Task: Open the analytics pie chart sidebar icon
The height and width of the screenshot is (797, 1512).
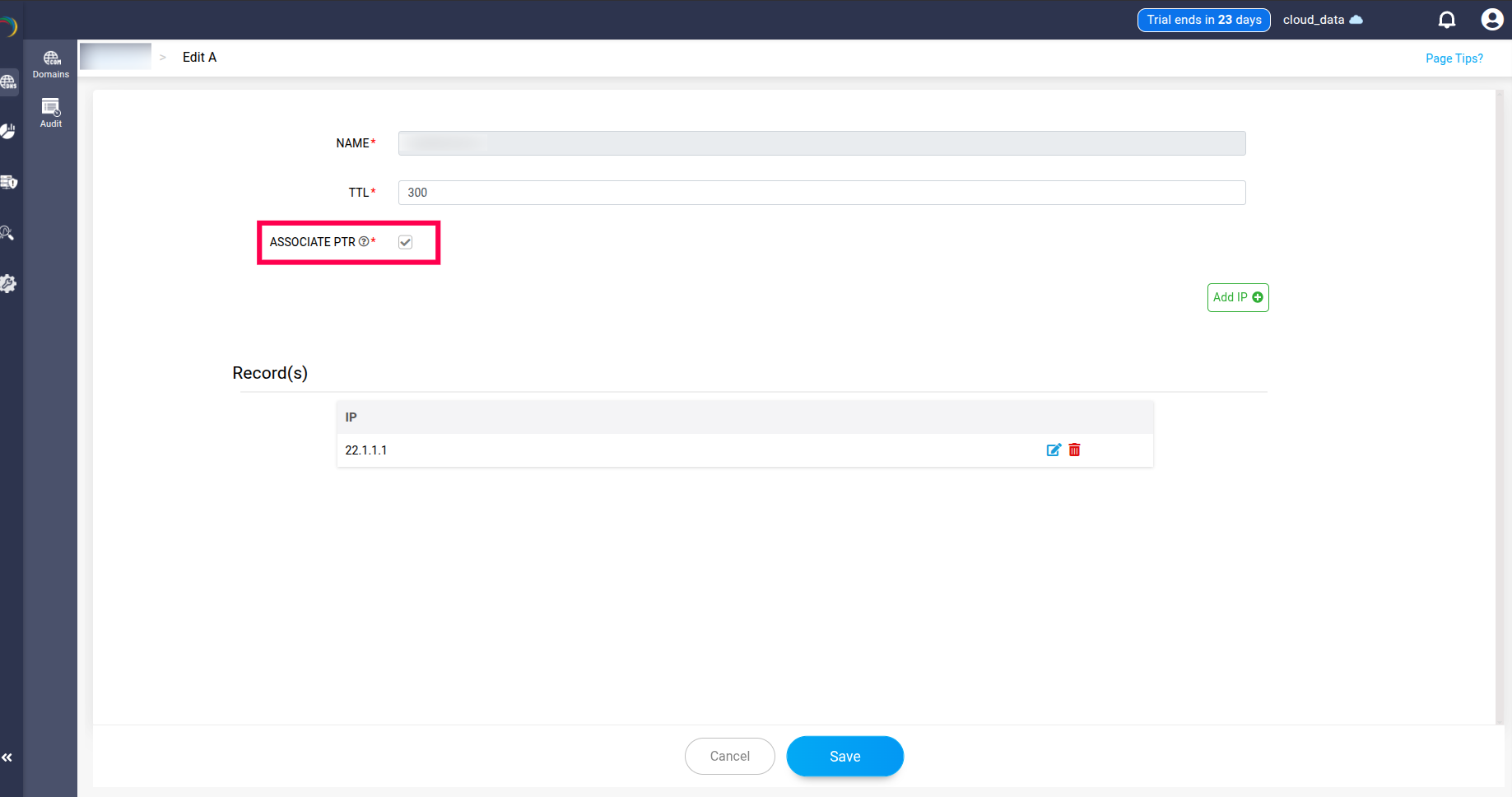Action: (x=9, y=130)
